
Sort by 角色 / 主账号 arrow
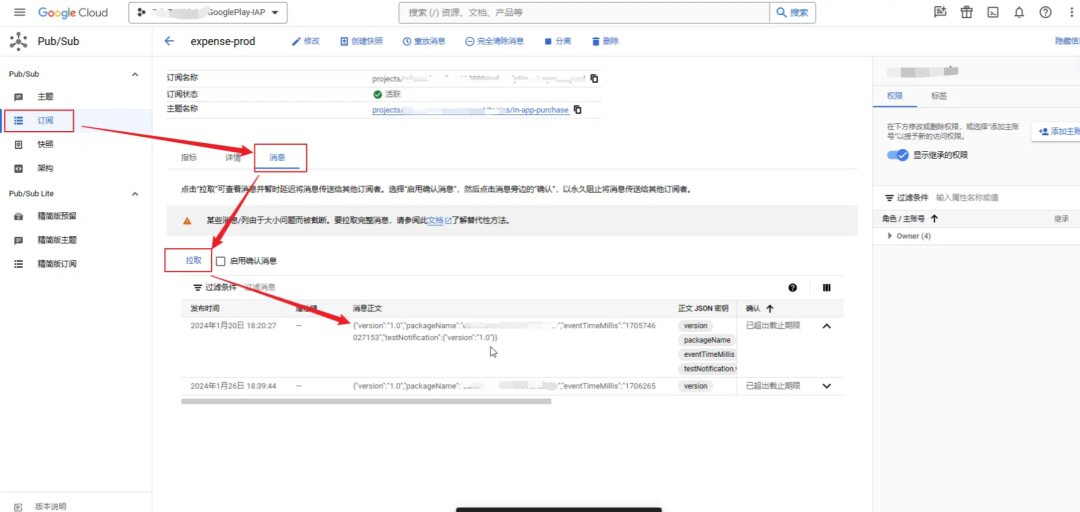point(934,218)
